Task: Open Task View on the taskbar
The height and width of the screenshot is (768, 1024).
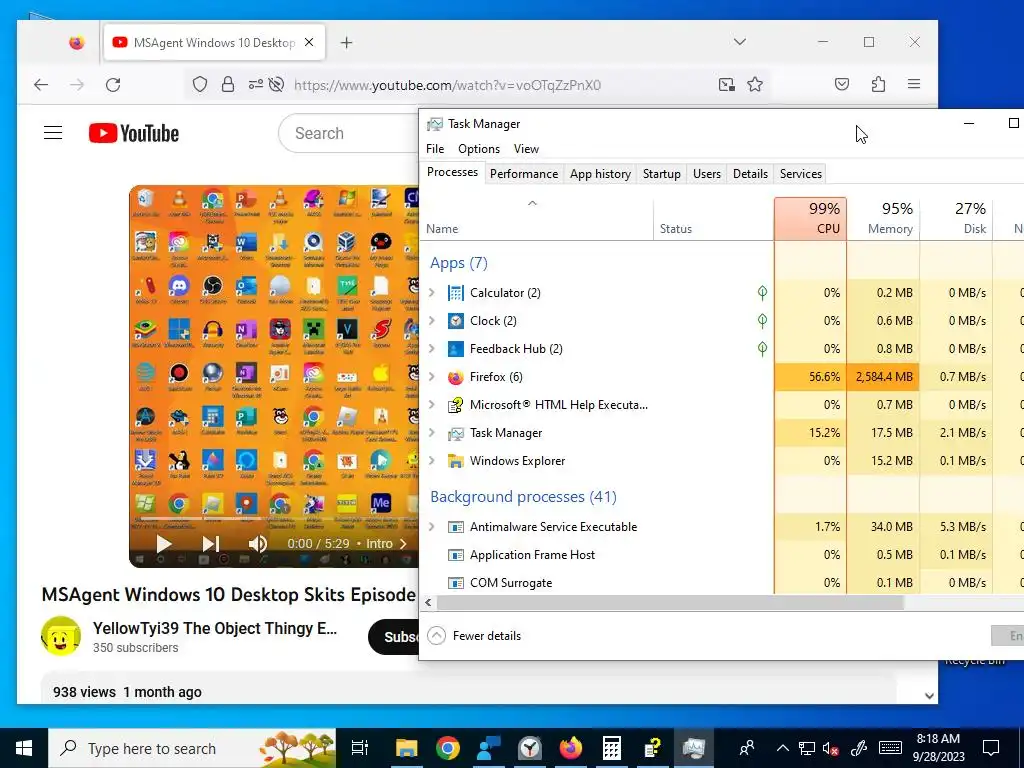Action: pos(359,748)
